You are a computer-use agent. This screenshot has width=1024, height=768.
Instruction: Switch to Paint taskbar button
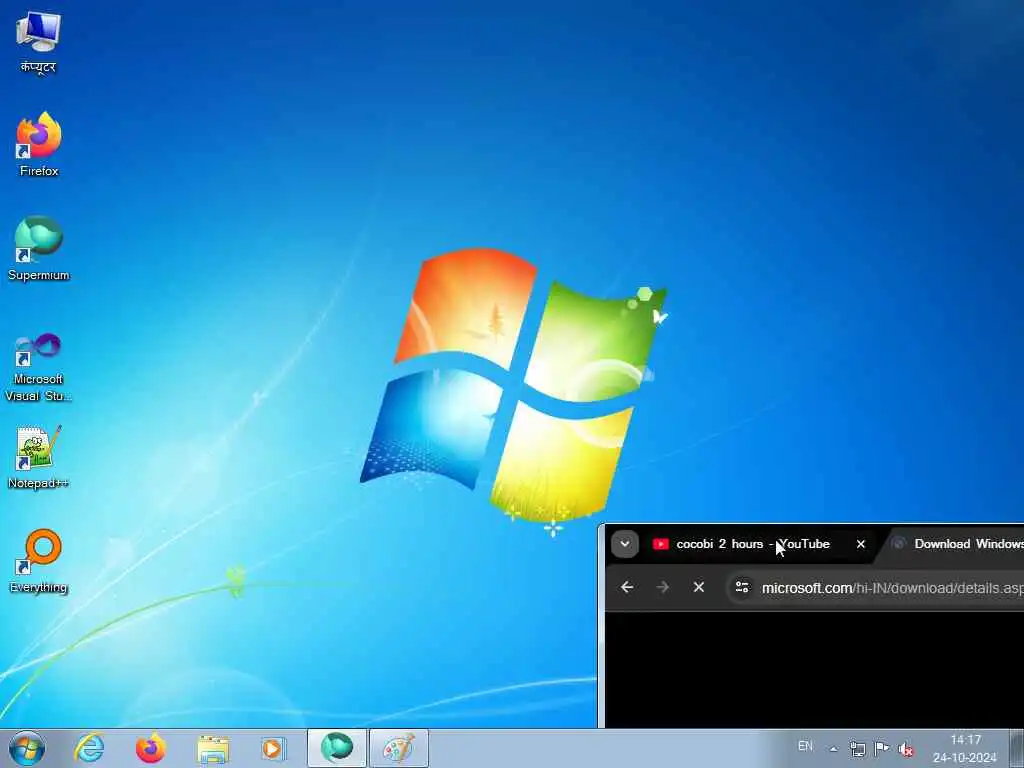click(x=398, y=748)
